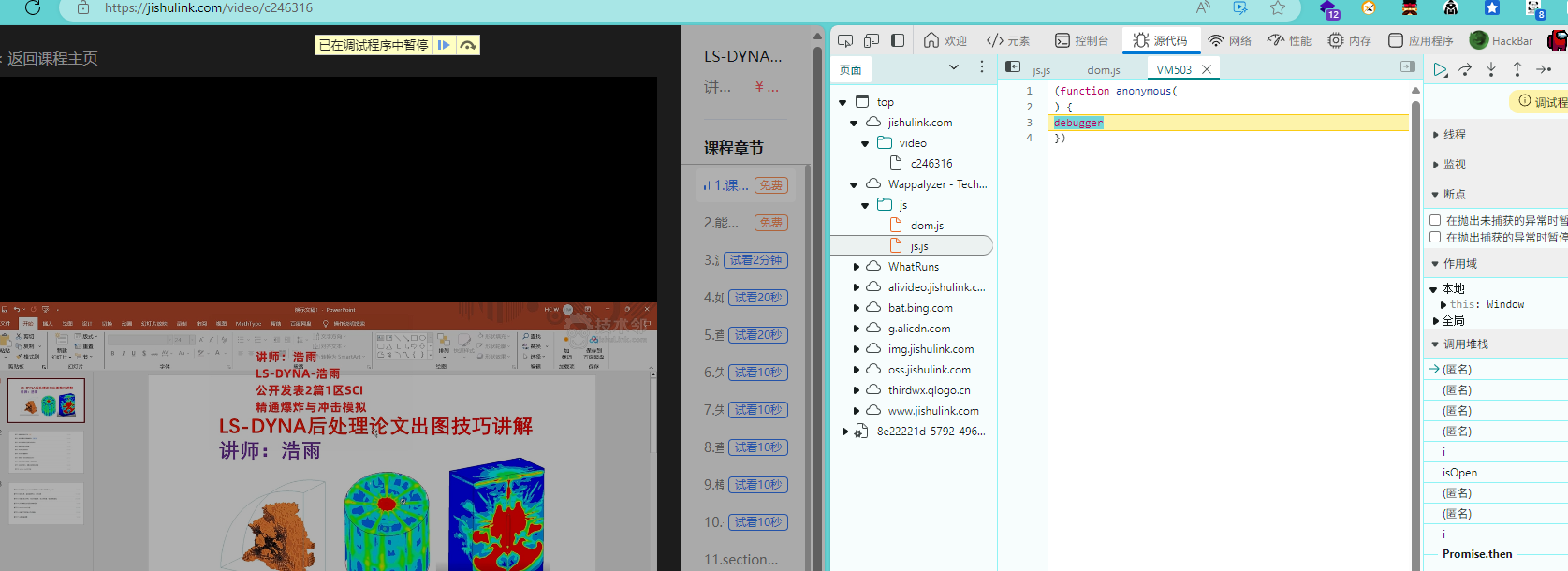Add page to favorites with star icon
The height and width of the screenshot is (571, 1568).
point(1278,7)
